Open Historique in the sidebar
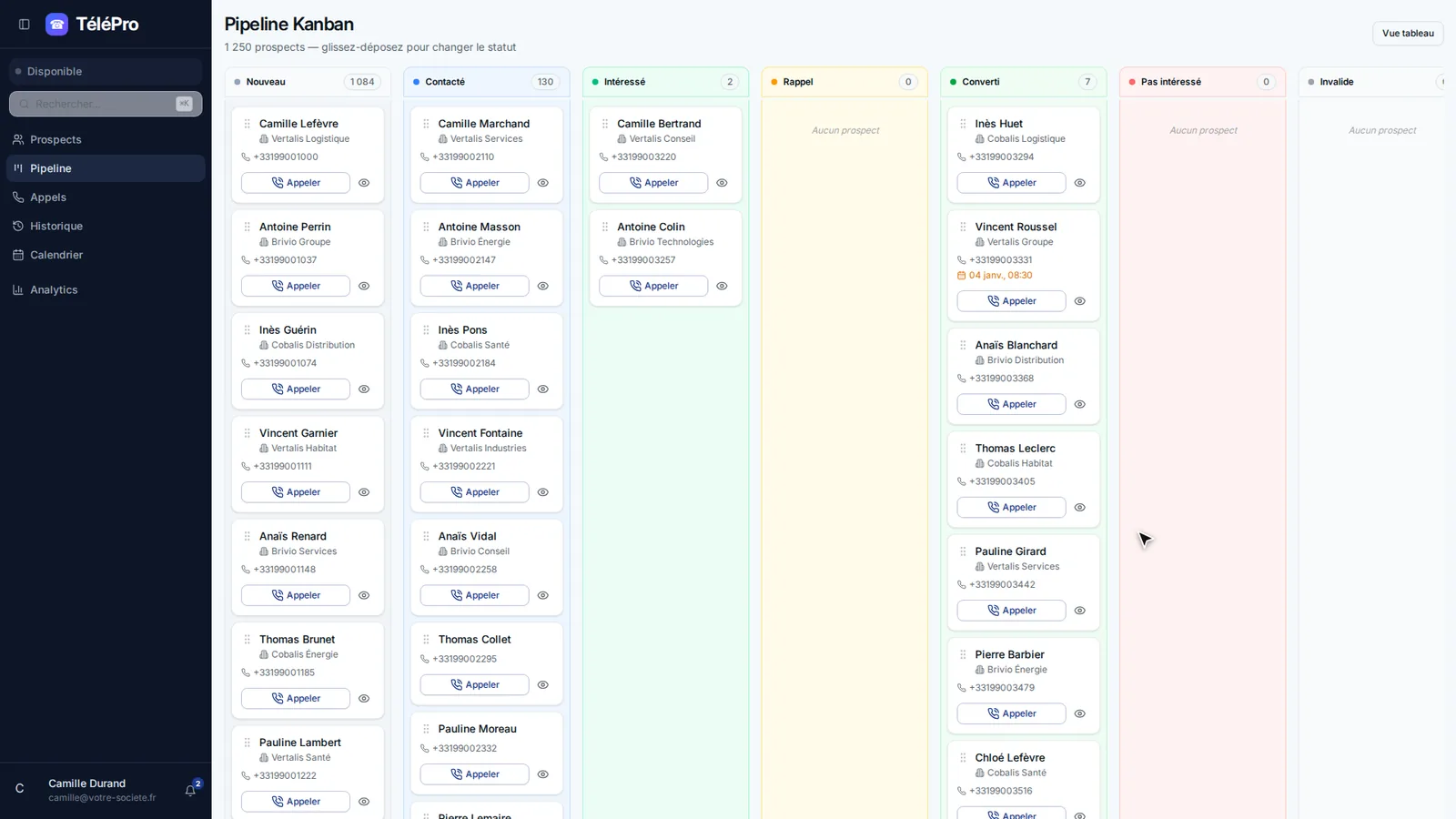This screenshot has height=819, width=1456. 106,226
